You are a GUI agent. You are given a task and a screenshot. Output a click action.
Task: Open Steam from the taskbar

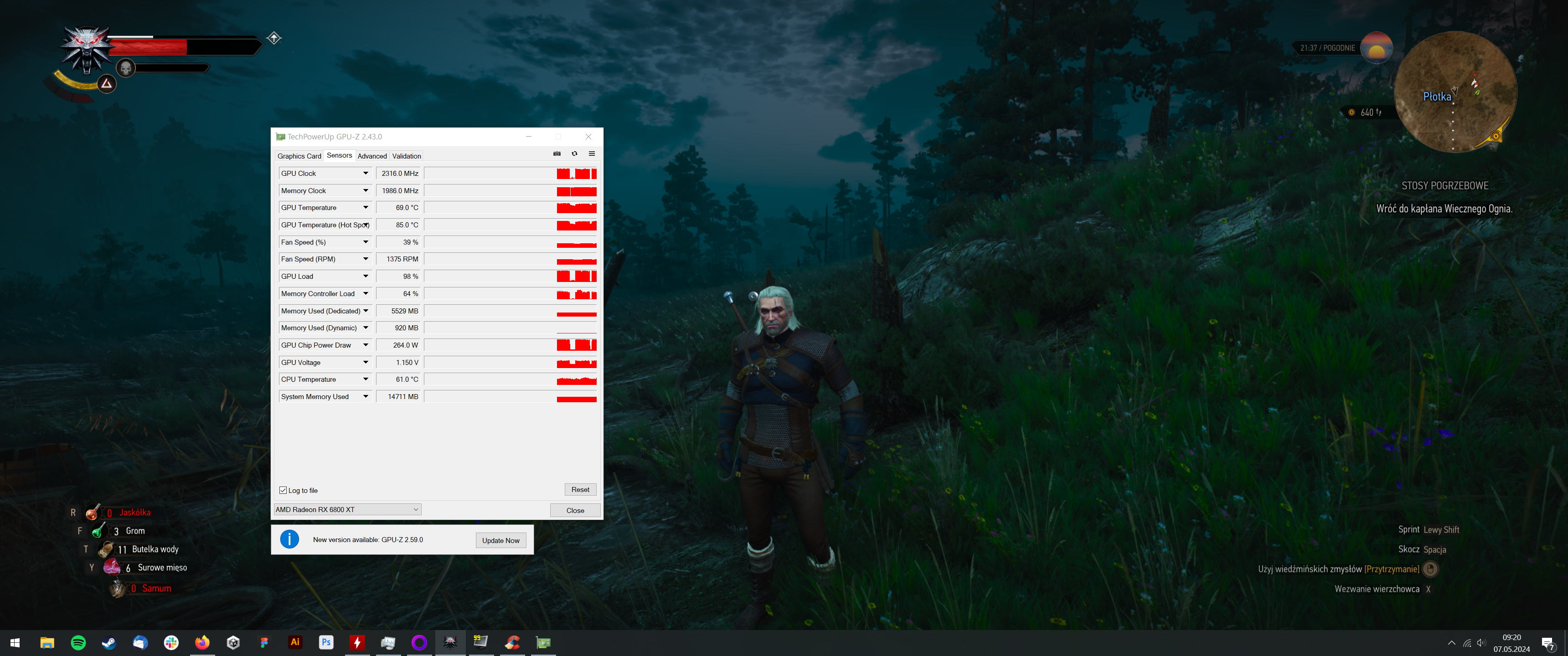click(x=109, y=643)
